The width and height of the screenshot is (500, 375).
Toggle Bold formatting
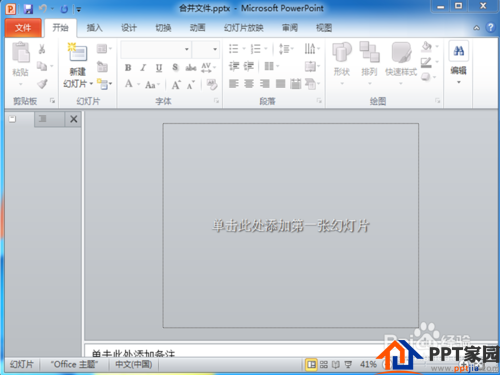pyautogui.click(x=128, y=68)
